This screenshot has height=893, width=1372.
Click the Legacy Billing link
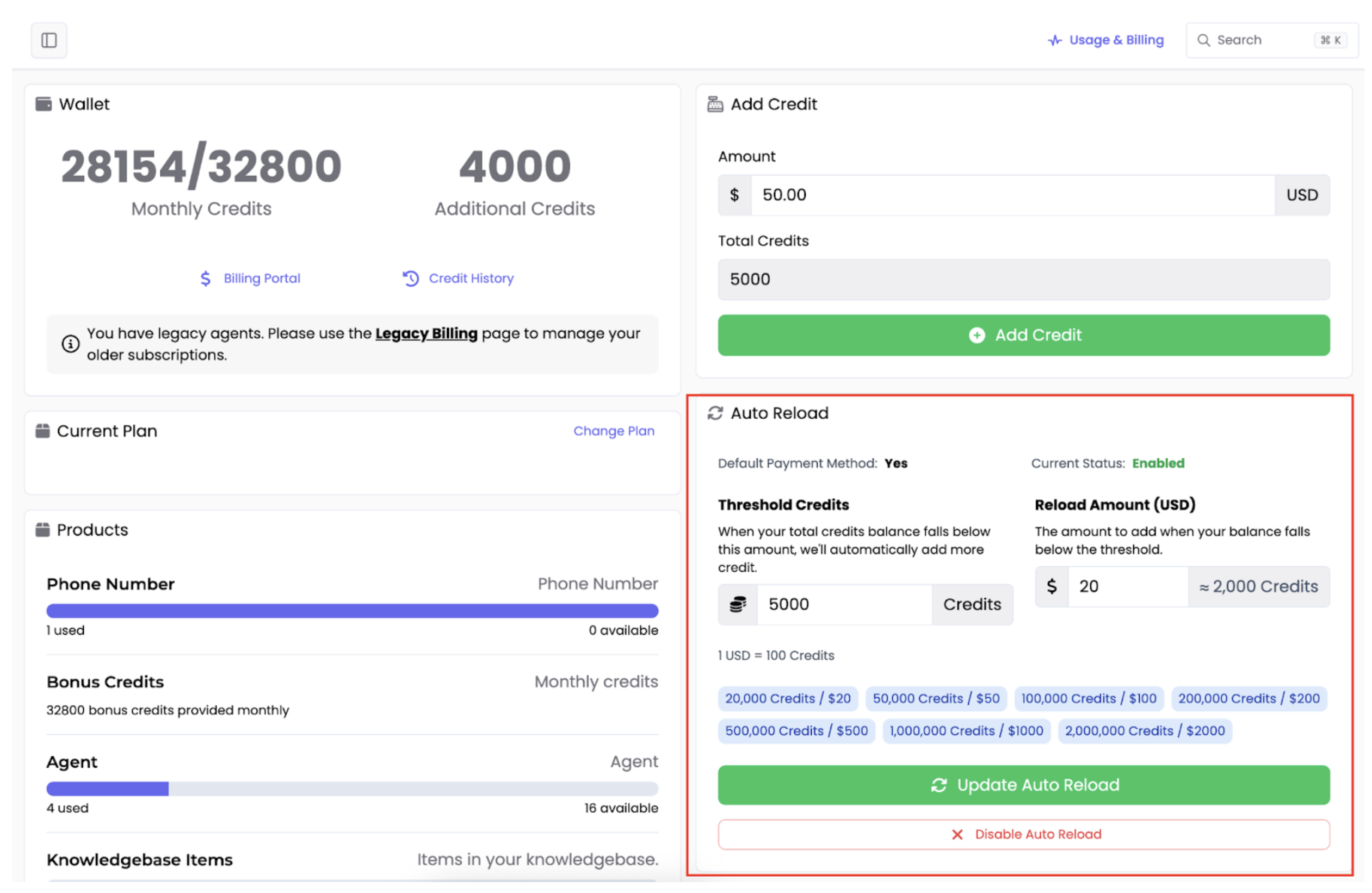point(426,333)
